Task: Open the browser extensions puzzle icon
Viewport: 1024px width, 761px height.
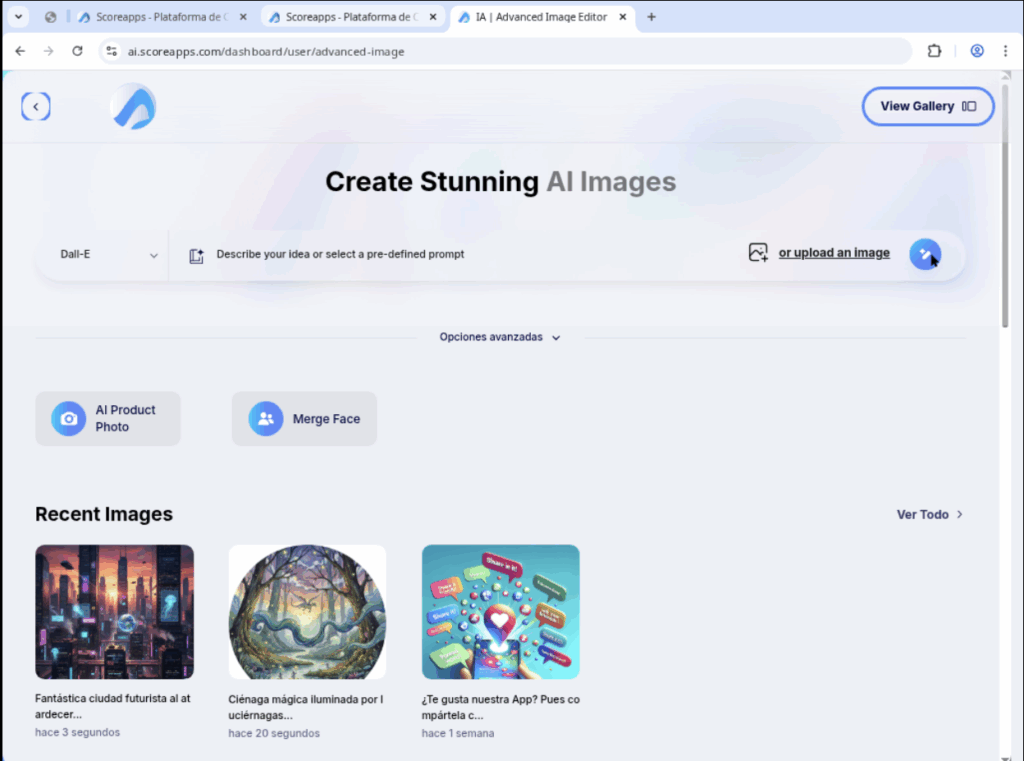Action: (x=934, y=51)
